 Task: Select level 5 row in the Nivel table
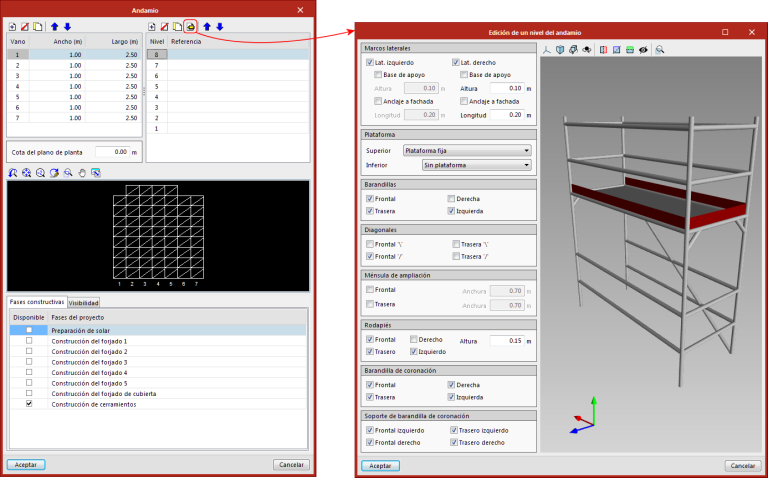coord(155,86)
